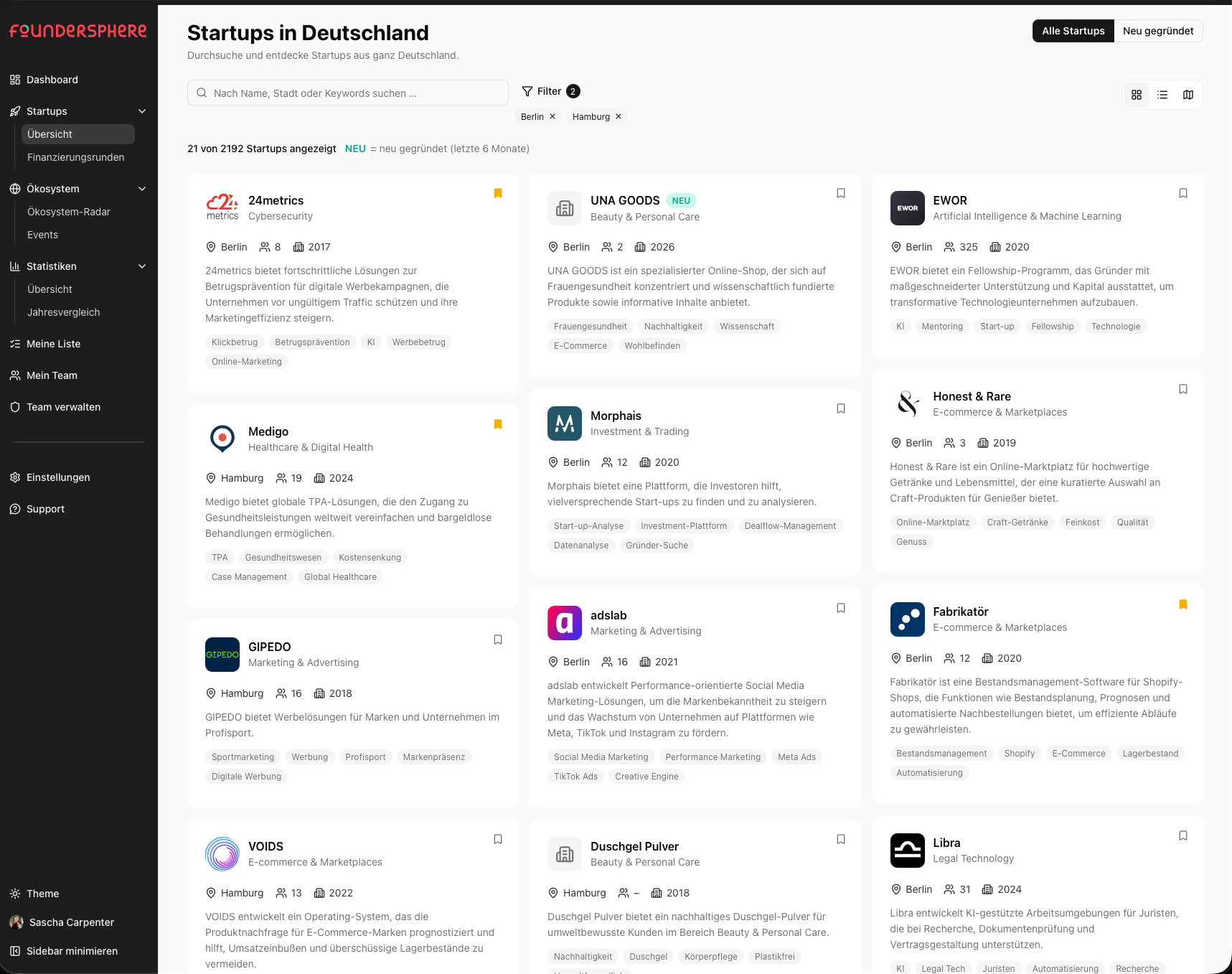
Task: Bookmark the EWOR startup
Action: [x=1183, y=193]
